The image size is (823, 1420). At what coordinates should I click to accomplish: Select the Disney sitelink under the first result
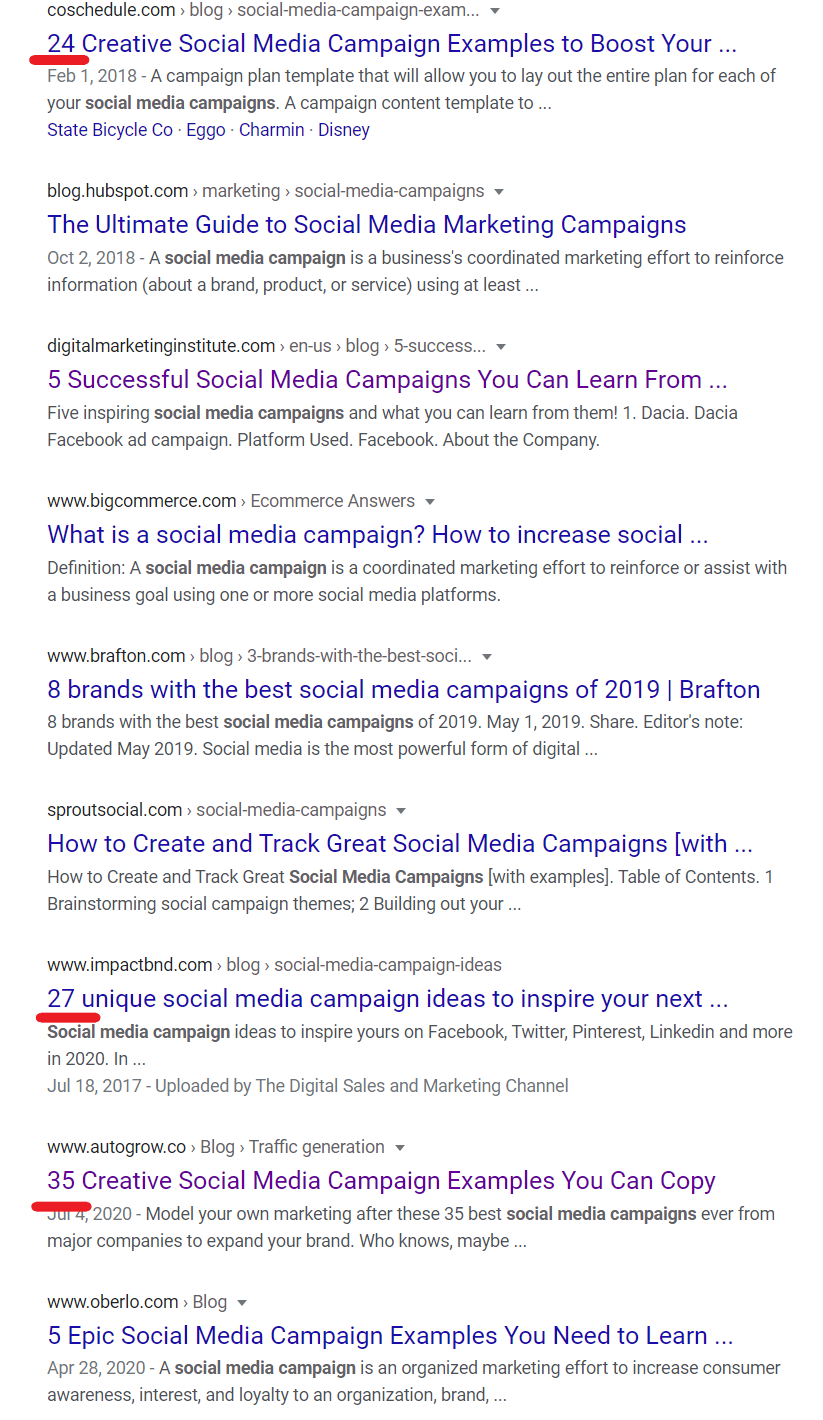click(x=344, y=129)
